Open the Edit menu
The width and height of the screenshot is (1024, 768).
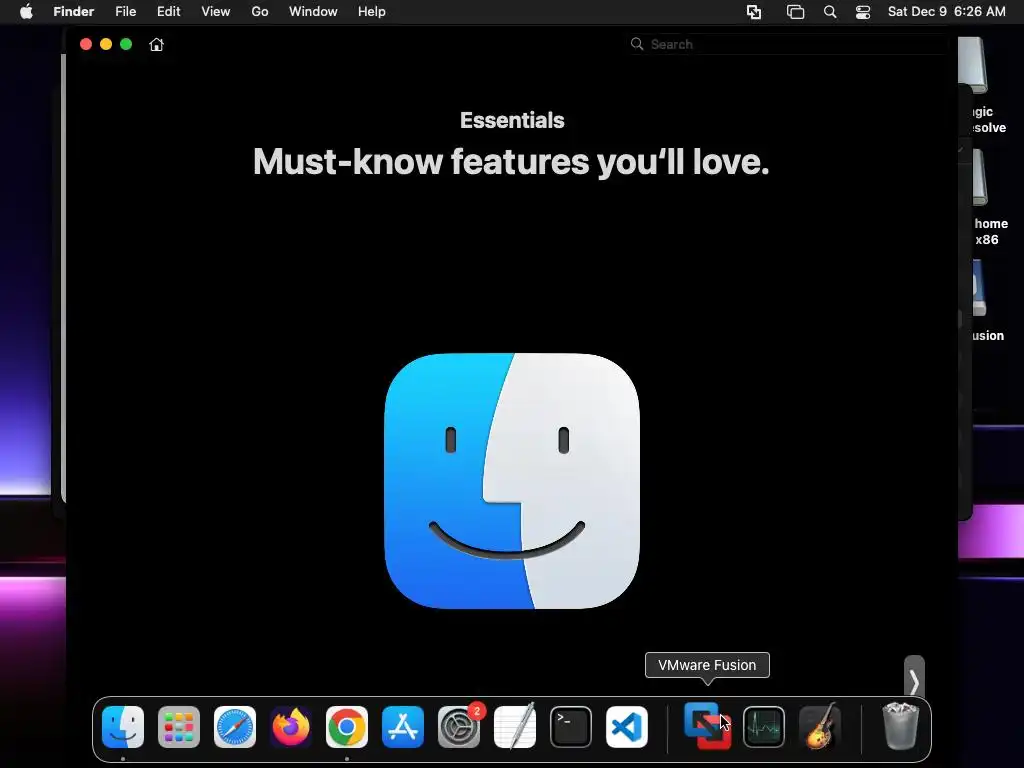pos(168,12)
